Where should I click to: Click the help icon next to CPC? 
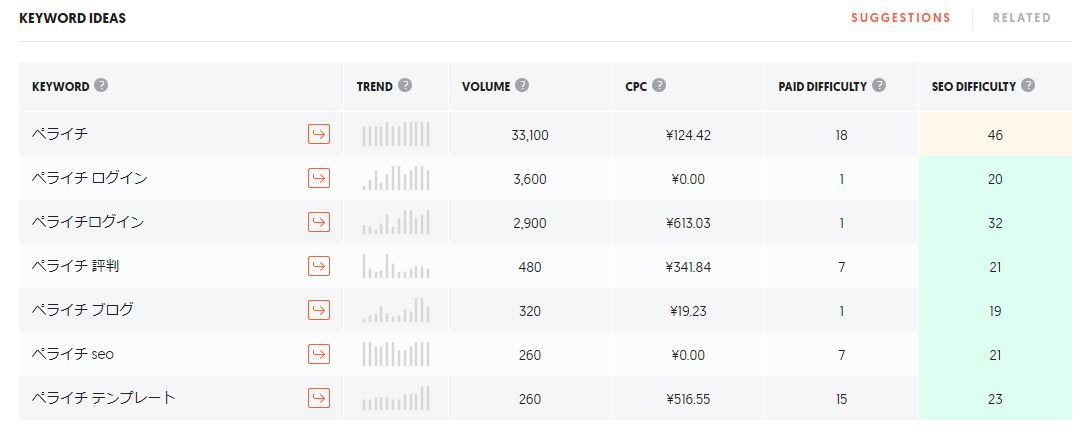pos(659,86)
